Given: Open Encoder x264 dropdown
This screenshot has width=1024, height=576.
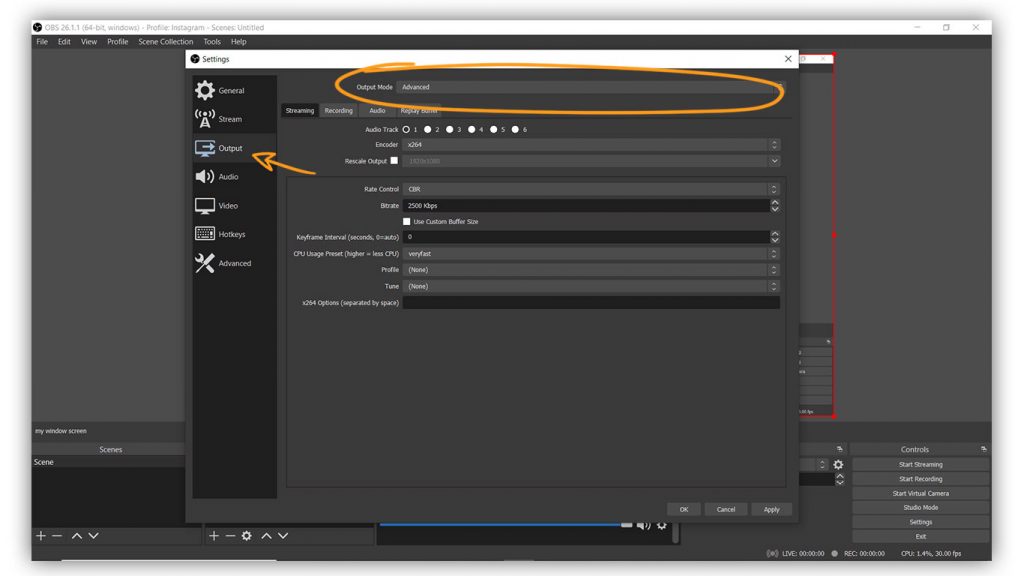Looking at the screenshot, I should [x=591, y=144].
